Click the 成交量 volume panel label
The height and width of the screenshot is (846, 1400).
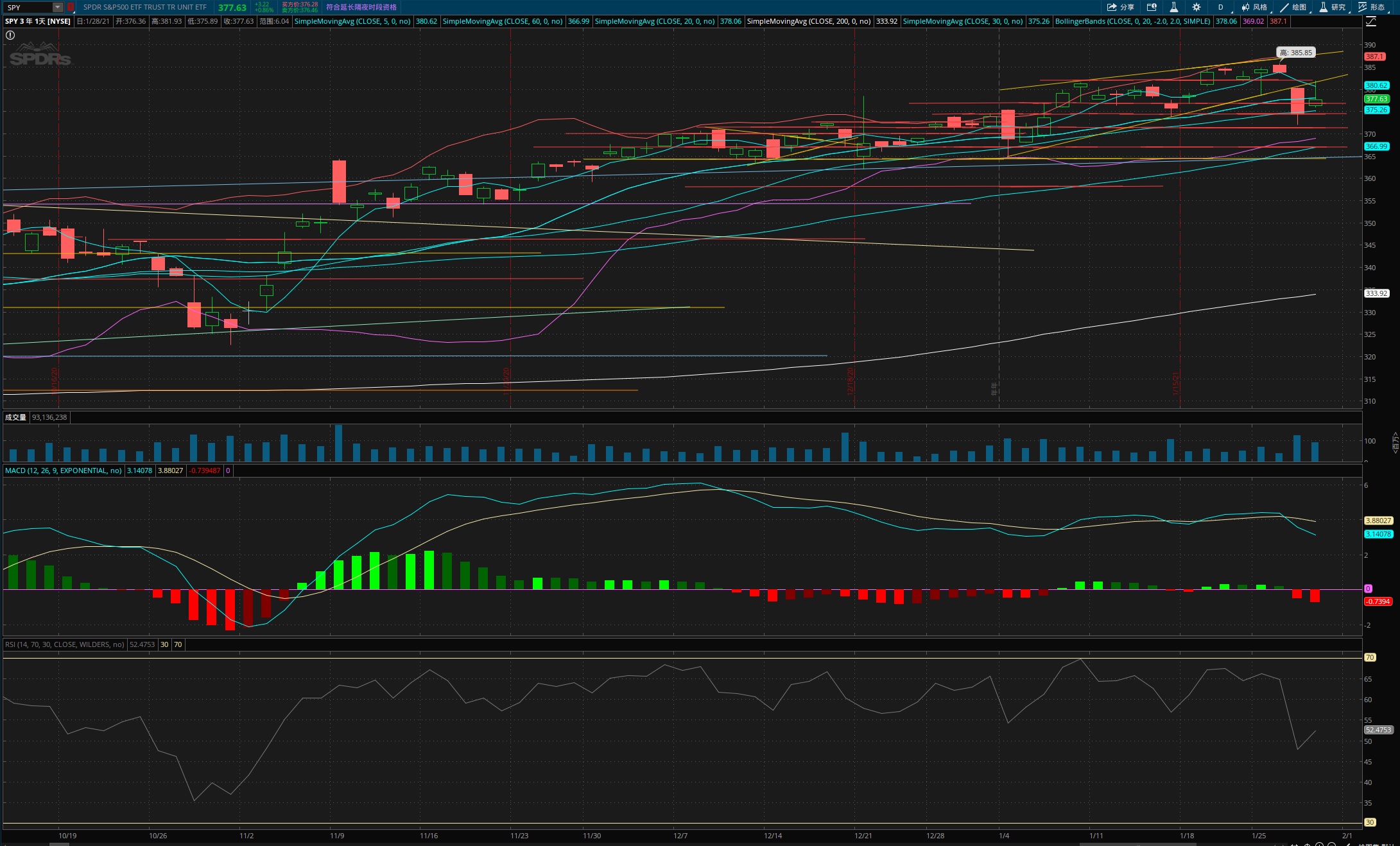pos(15,417)
